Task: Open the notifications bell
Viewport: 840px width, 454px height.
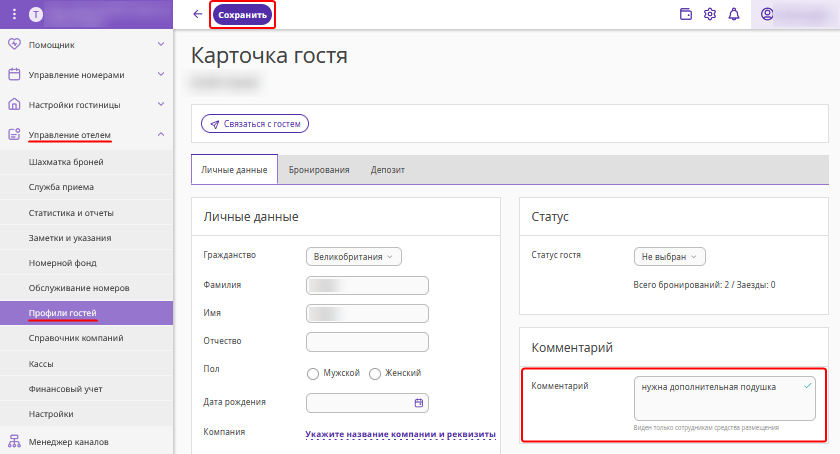Action: [734, 14]
